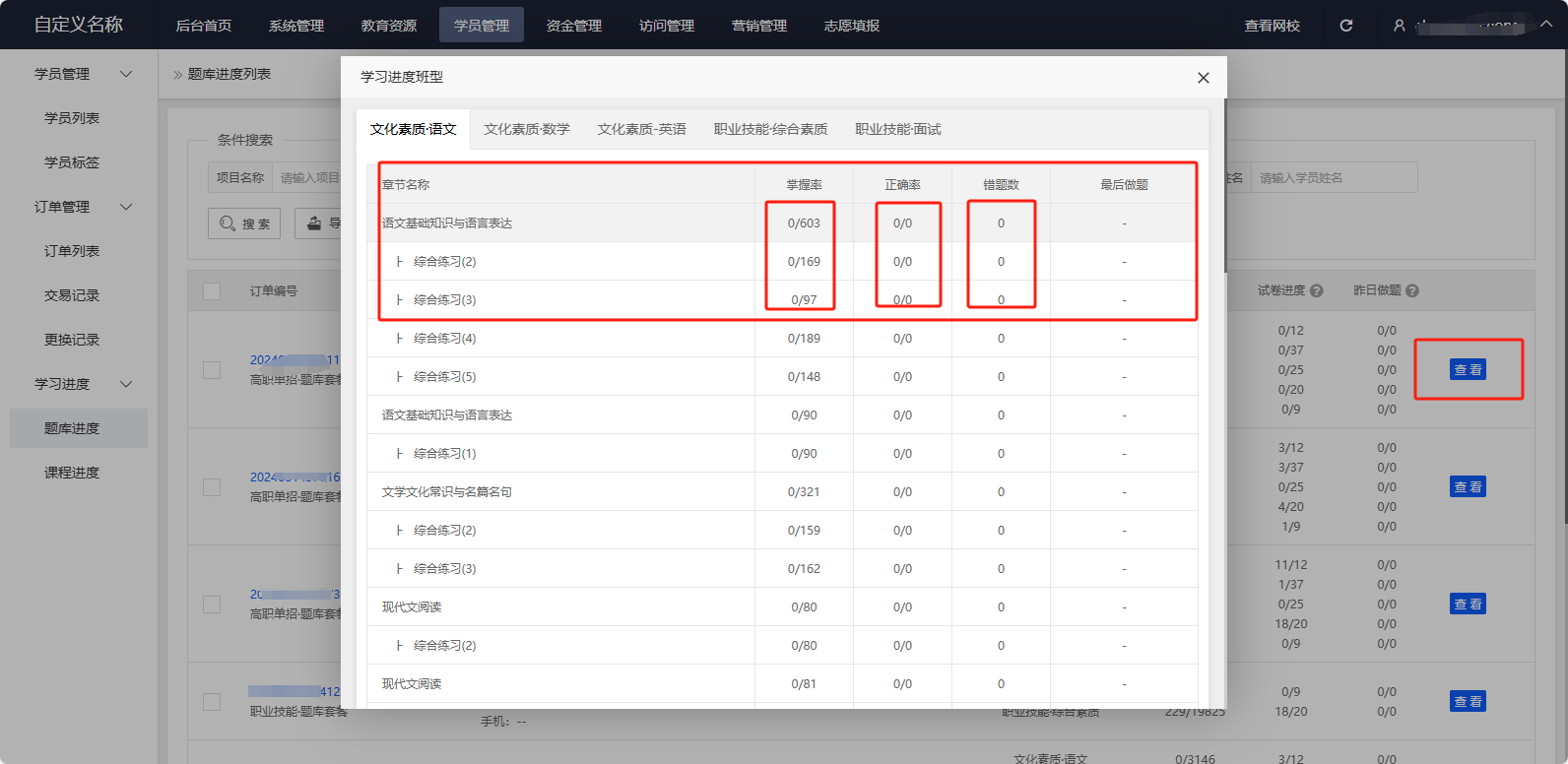1568x764 pixels.
Task: Click the 掌握率 column header
Action: pos(804,184)
